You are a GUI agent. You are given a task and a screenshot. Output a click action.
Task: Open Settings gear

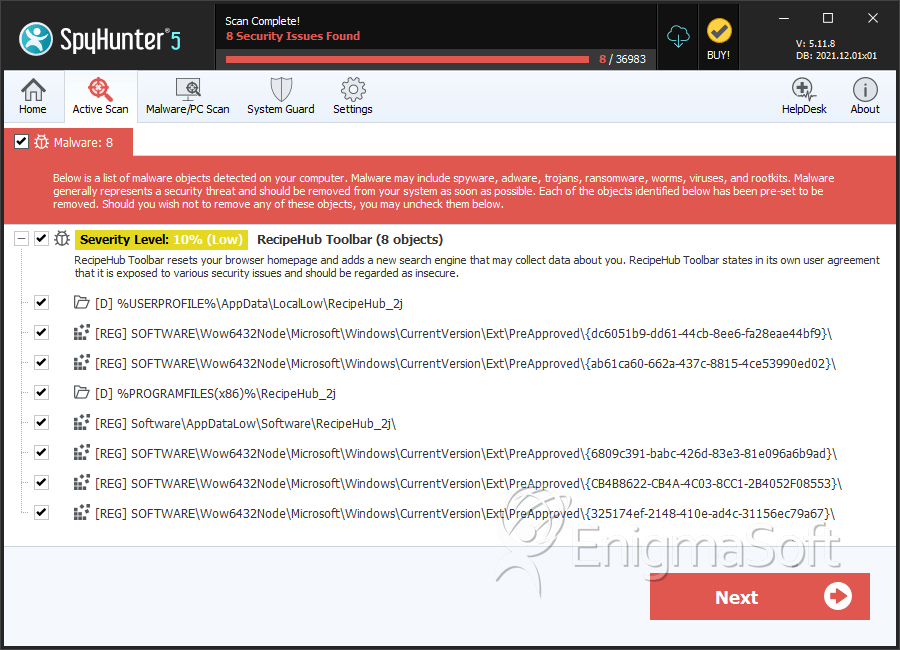point(352,96)
